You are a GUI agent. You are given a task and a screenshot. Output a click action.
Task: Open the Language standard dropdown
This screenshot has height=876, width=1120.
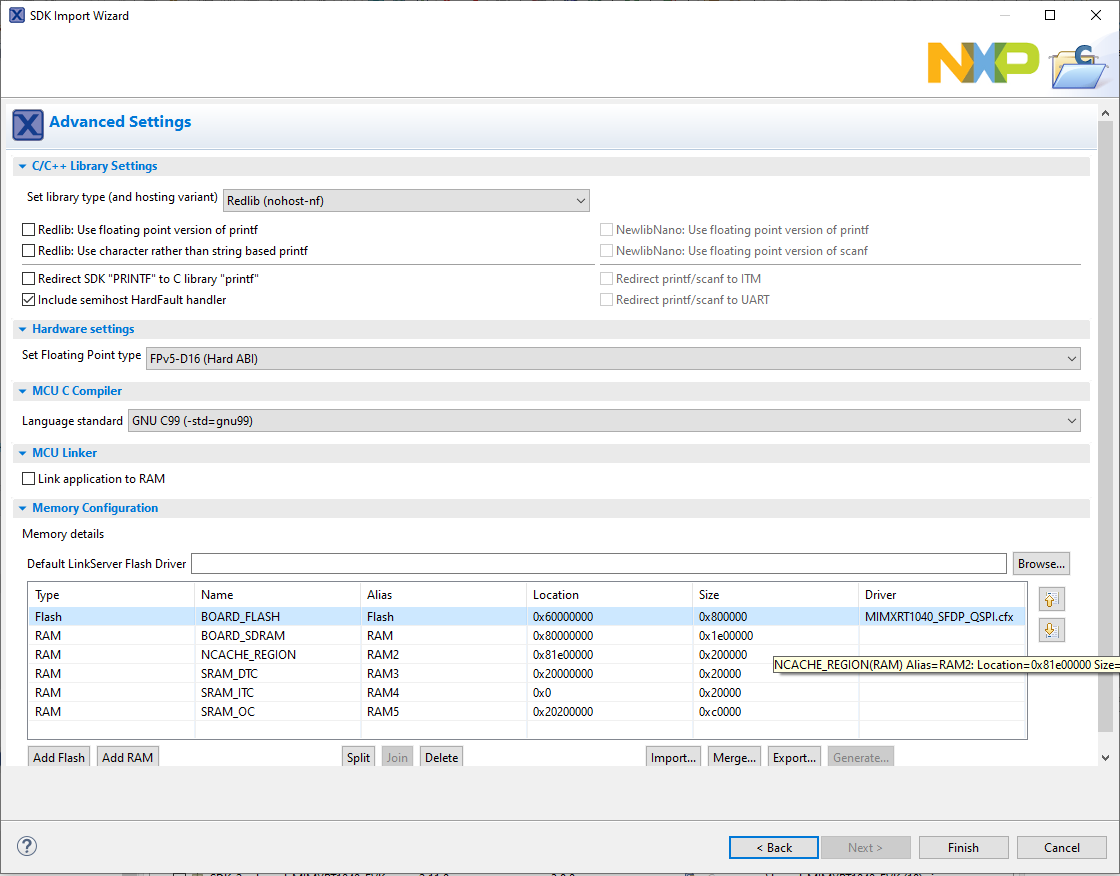(x=604, y=421)
